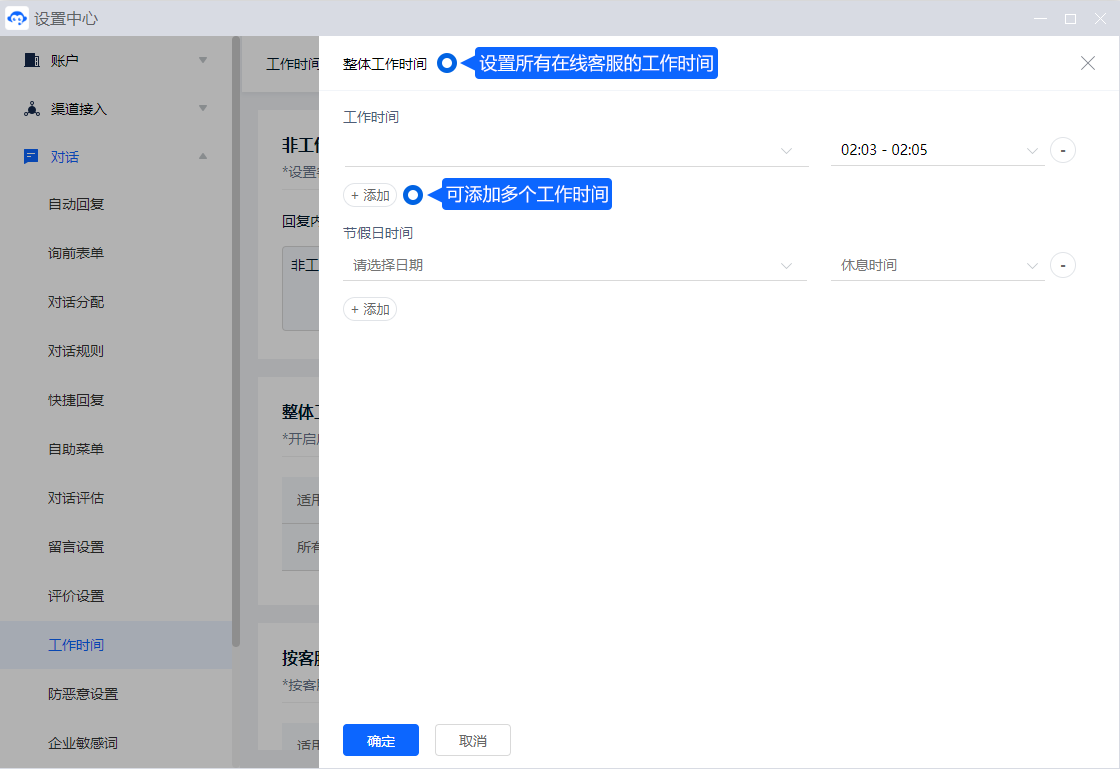The image size is (1120, 769).
Task: Remove the 02:03 - 02:05 work time row
Action: (1063, 150)
